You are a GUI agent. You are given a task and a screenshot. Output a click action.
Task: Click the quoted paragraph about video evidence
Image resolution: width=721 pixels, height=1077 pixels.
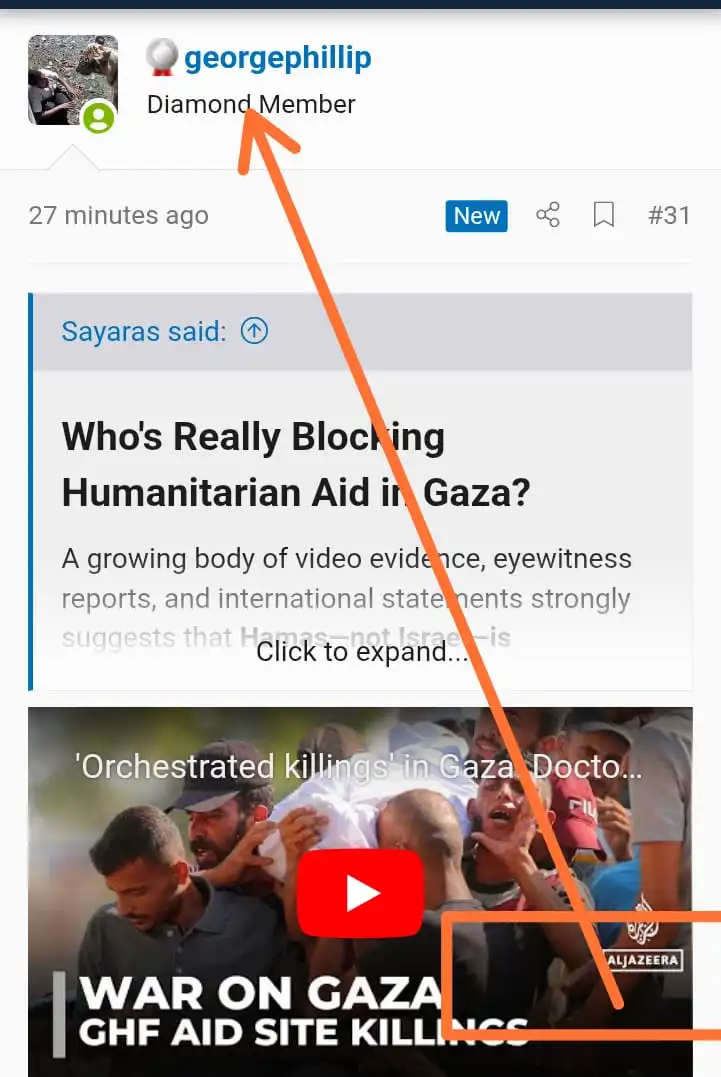point(347,598)
